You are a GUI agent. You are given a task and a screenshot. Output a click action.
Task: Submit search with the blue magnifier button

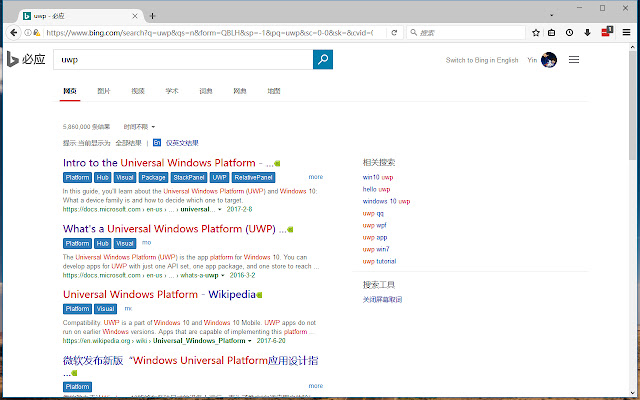323,60
